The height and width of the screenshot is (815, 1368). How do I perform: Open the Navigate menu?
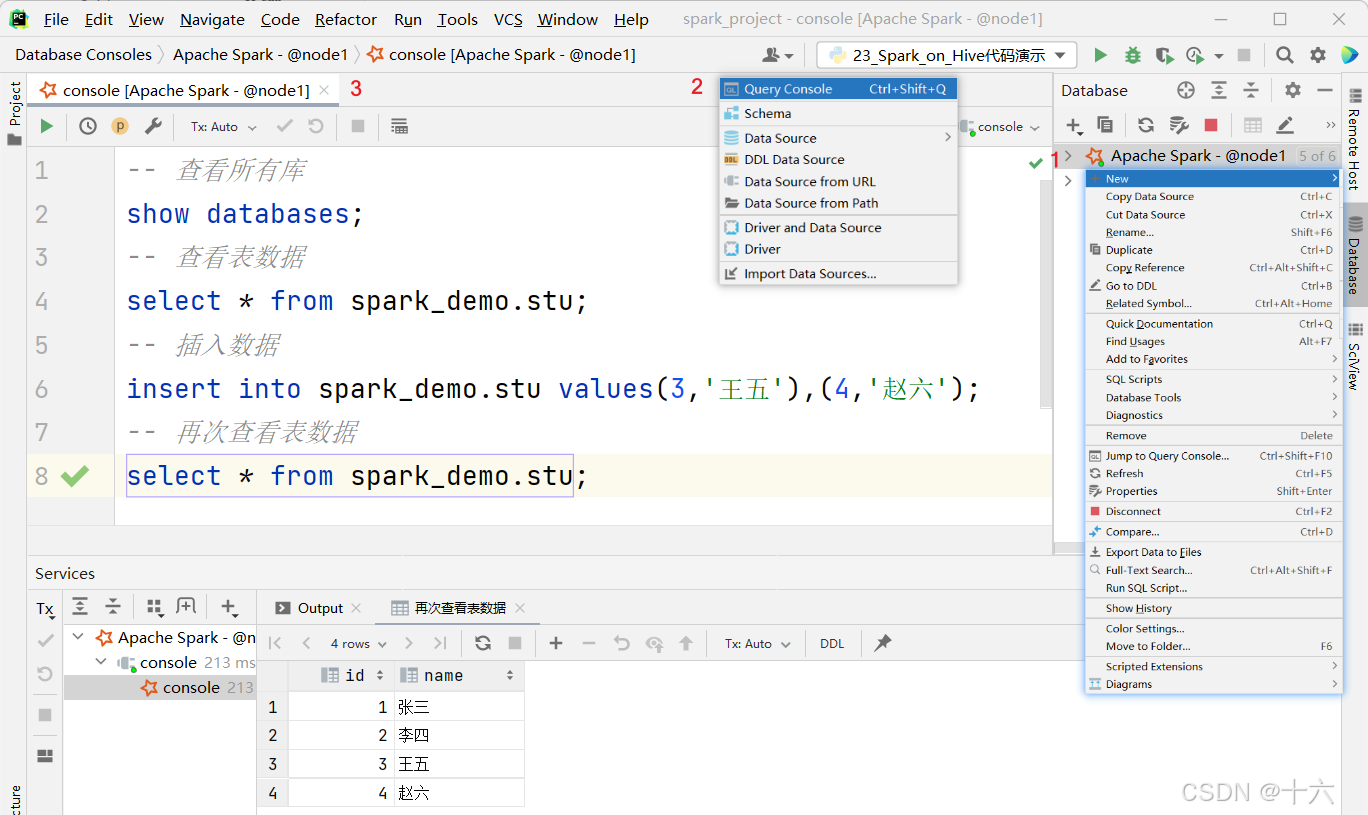[x=212, y=19]
